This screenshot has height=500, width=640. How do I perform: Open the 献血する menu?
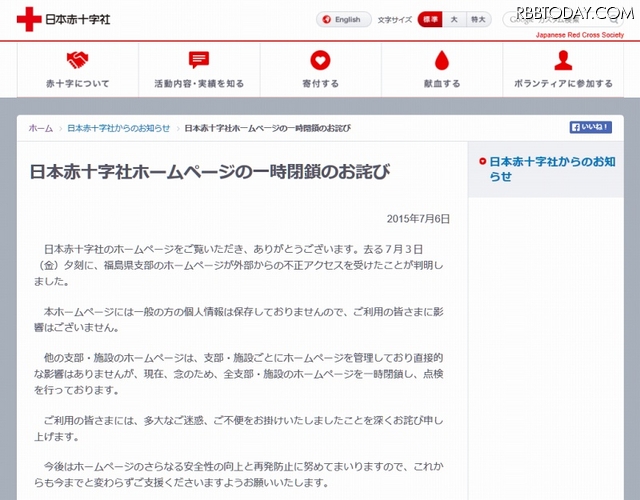pyautogui.click(x=442, y=70)
